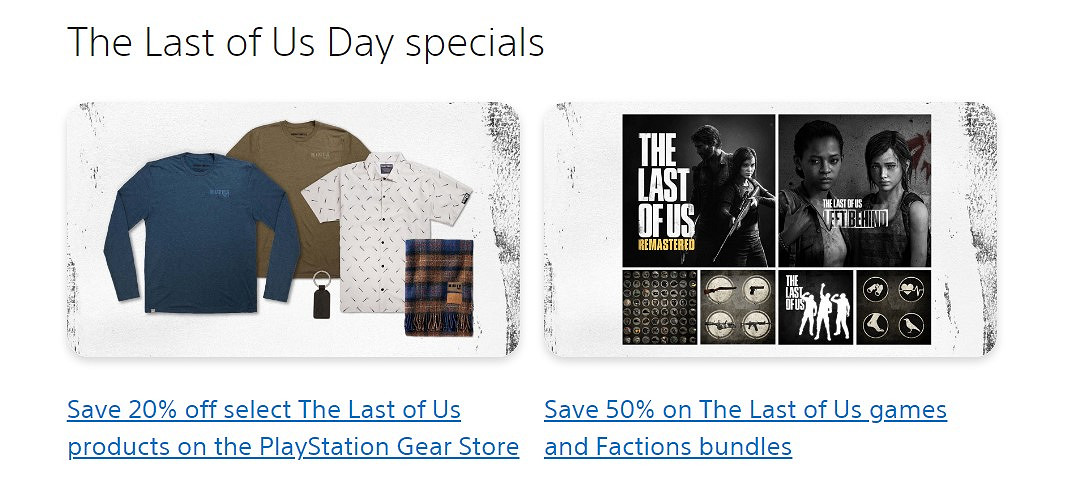Click The Last of Us Day specials heading
The width and height of the screenshot is (1069, 504).
coord(305,42)
